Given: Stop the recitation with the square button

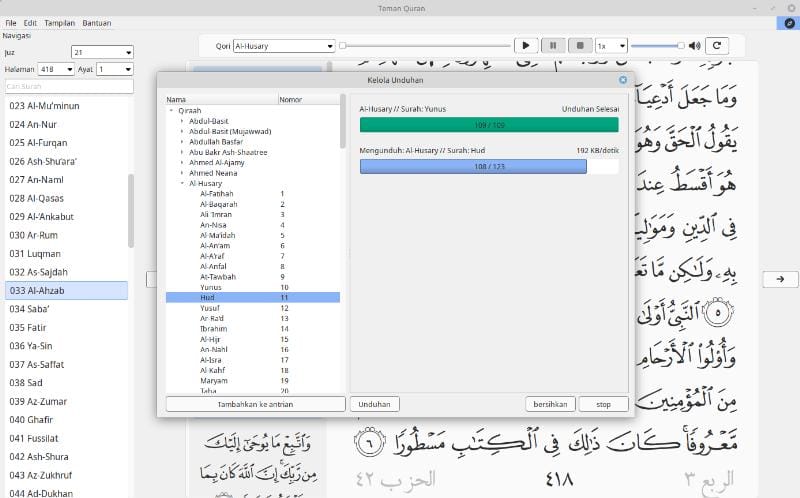Looking at the screenshot, I should click(x=580, y=46).
